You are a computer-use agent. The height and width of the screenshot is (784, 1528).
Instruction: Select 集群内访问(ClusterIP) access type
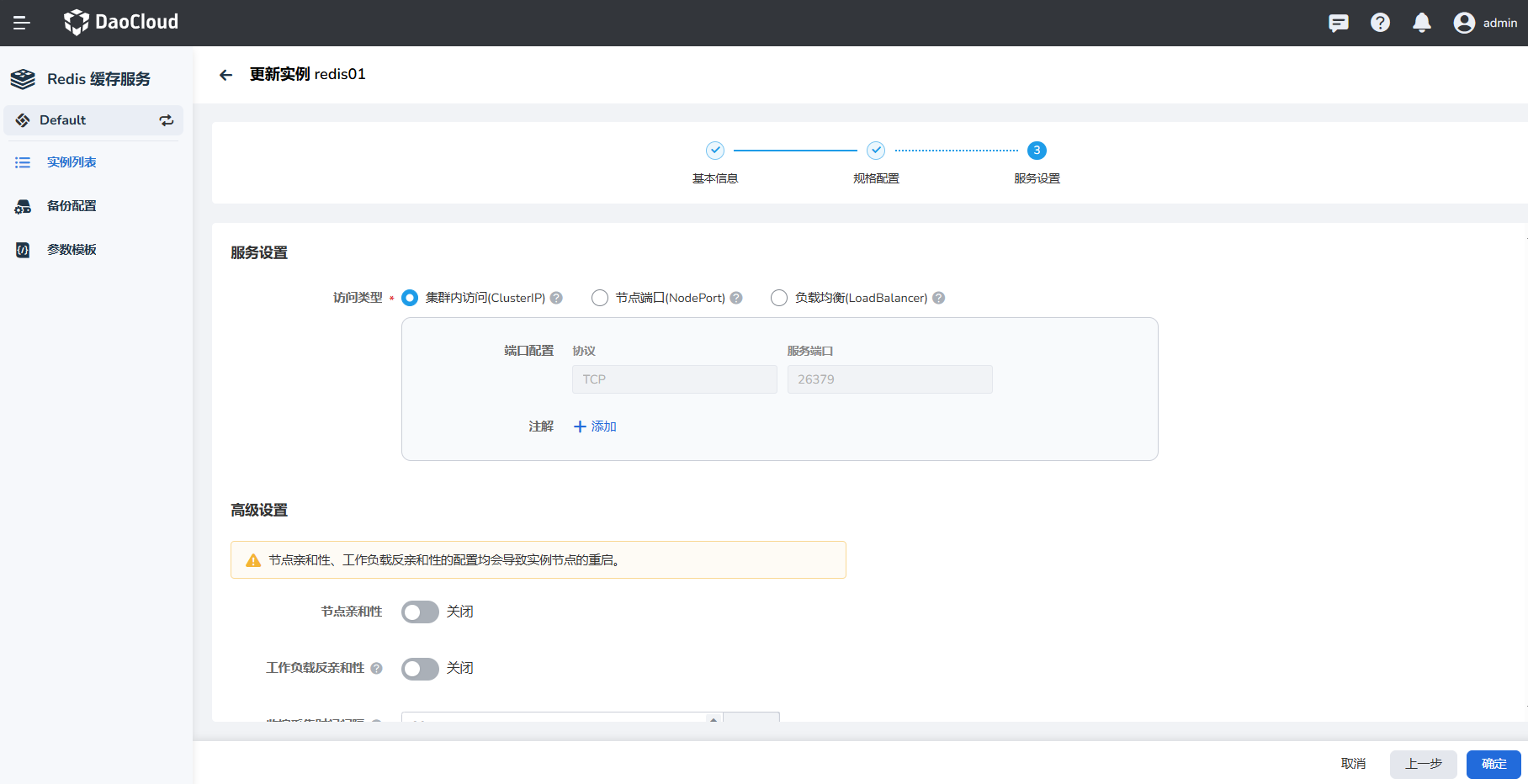tap(410, 298)
